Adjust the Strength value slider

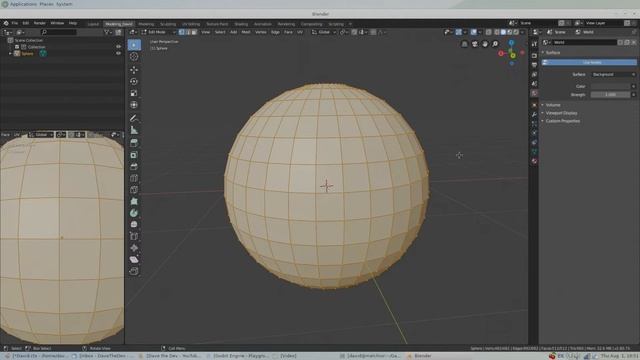(x=611, y=95)
